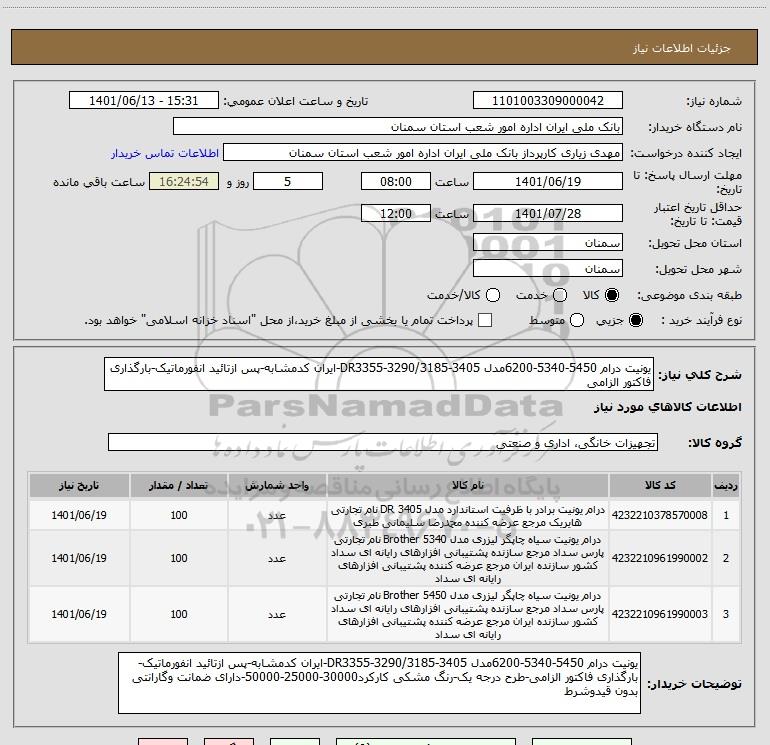Click the نام کالا column header
Screen dimensions: 770x745
click(468, 485)
